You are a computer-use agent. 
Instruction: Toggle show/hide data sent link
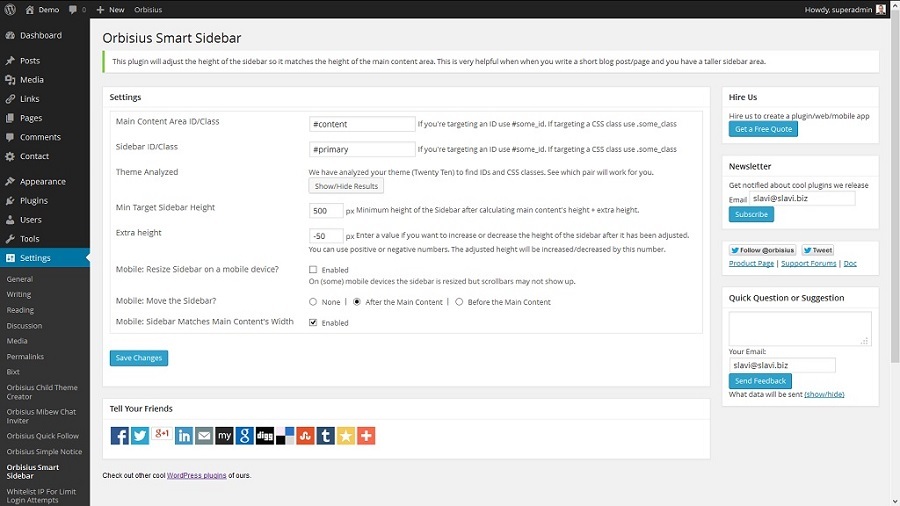[x=824, y=394]
